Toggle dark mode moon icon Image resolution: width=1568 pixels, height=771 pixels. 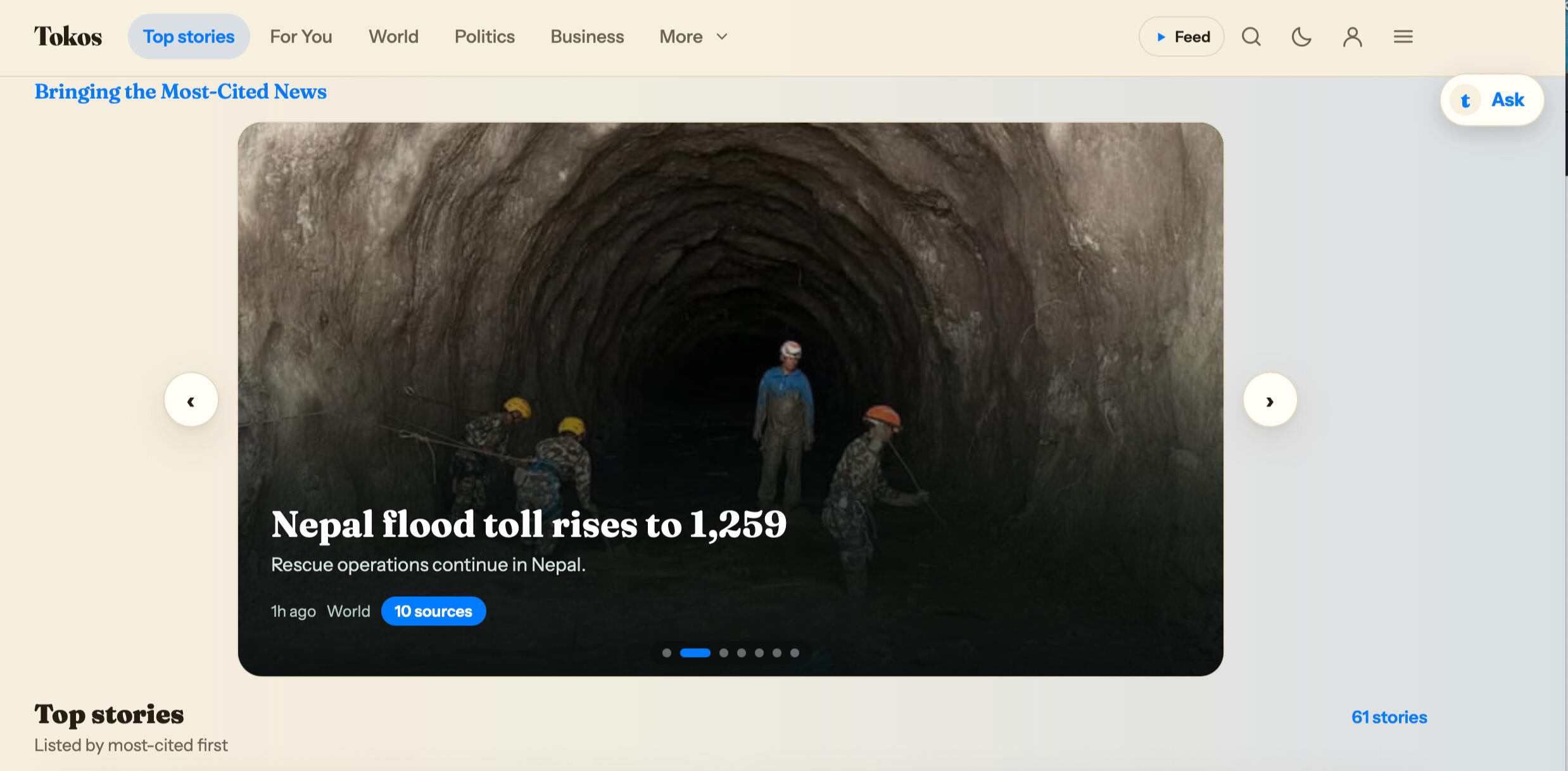tap(1301, 37)
